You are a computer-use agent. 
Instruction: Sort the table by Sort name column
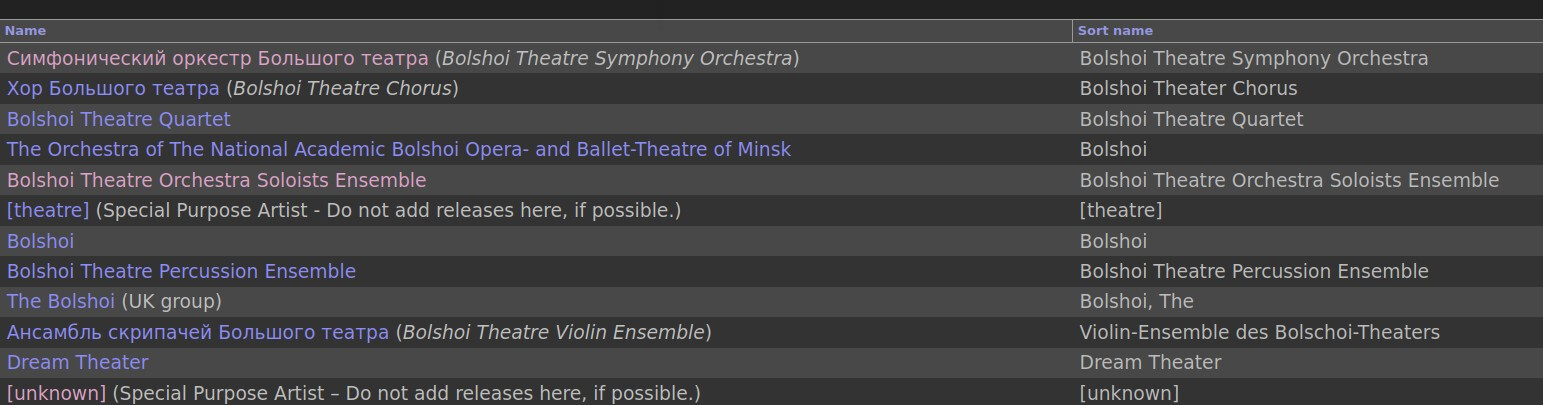(1115, 31)
